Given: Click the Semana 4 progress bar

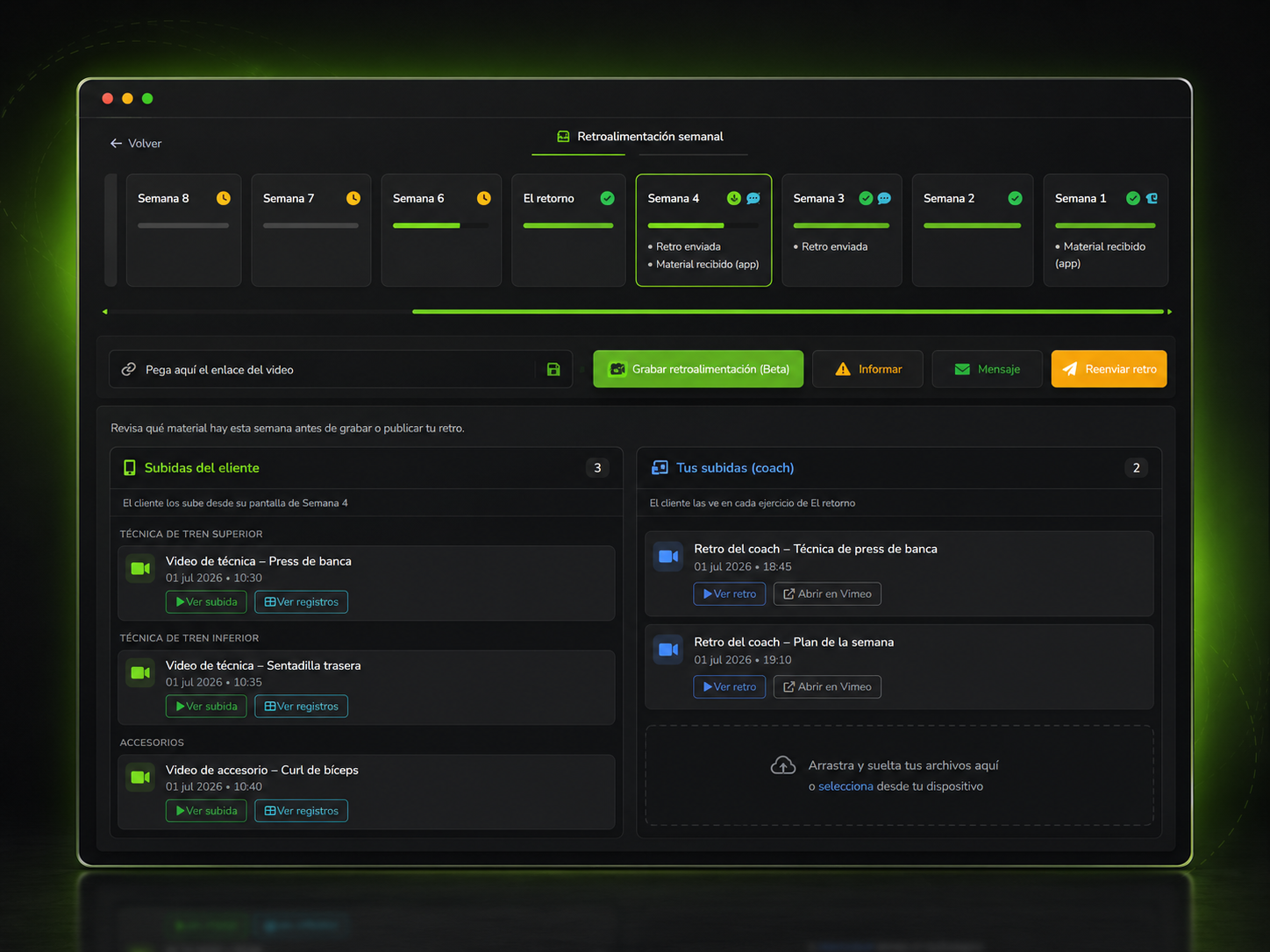Looking at the screenshot, I should 703,225.
